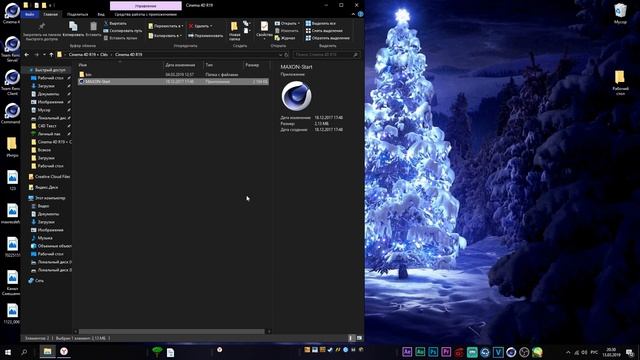
Task: Click the Explorer search field
Action: 326,54
